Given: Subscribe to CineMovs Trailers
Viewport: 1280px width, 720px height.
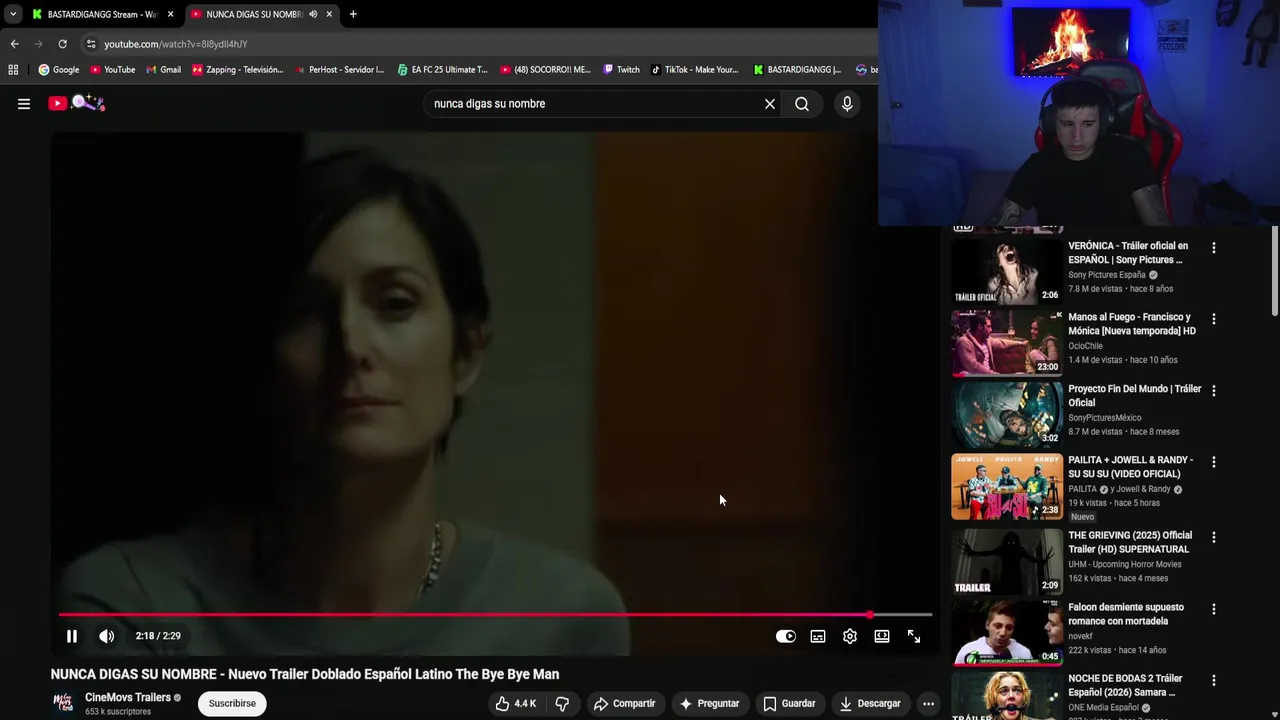Looking at the screenshot, I should [232, 703].
